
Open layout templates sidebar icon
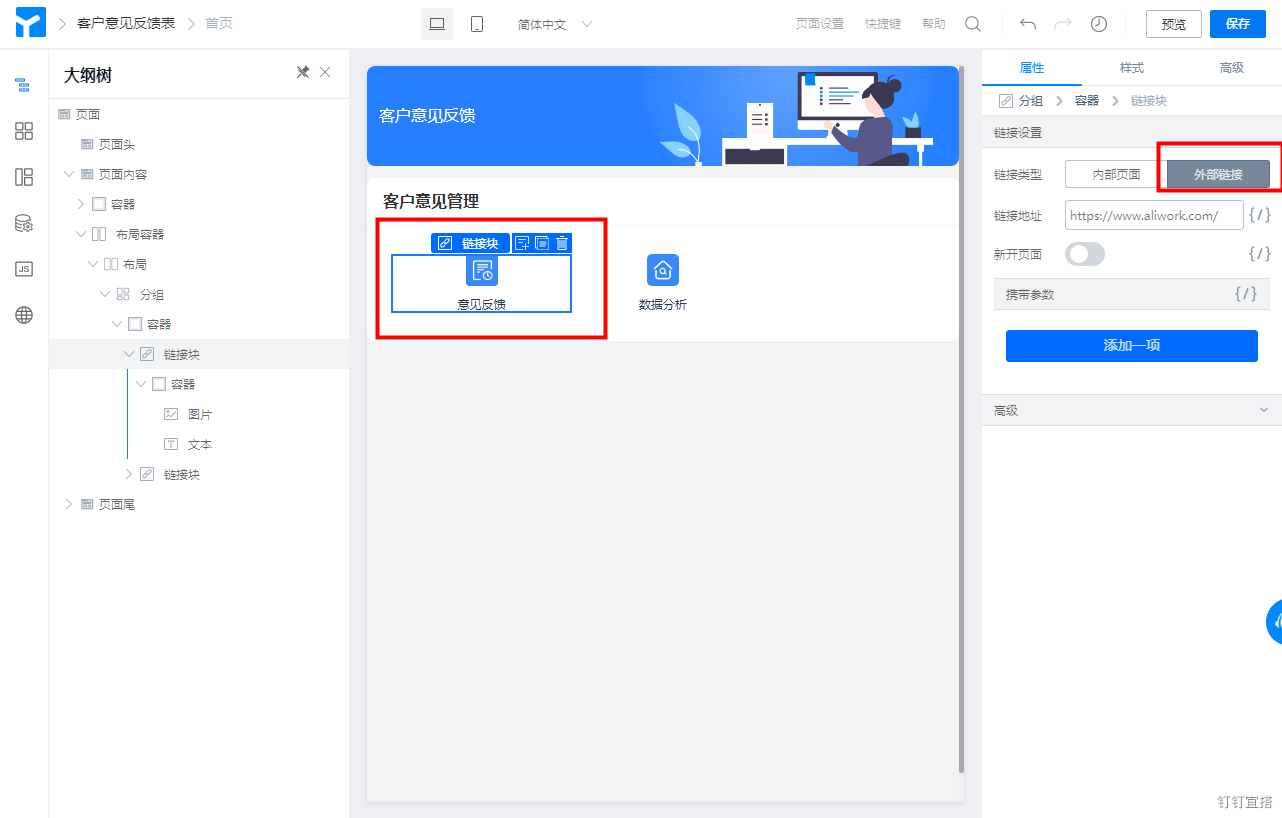(x=24, y=177)
